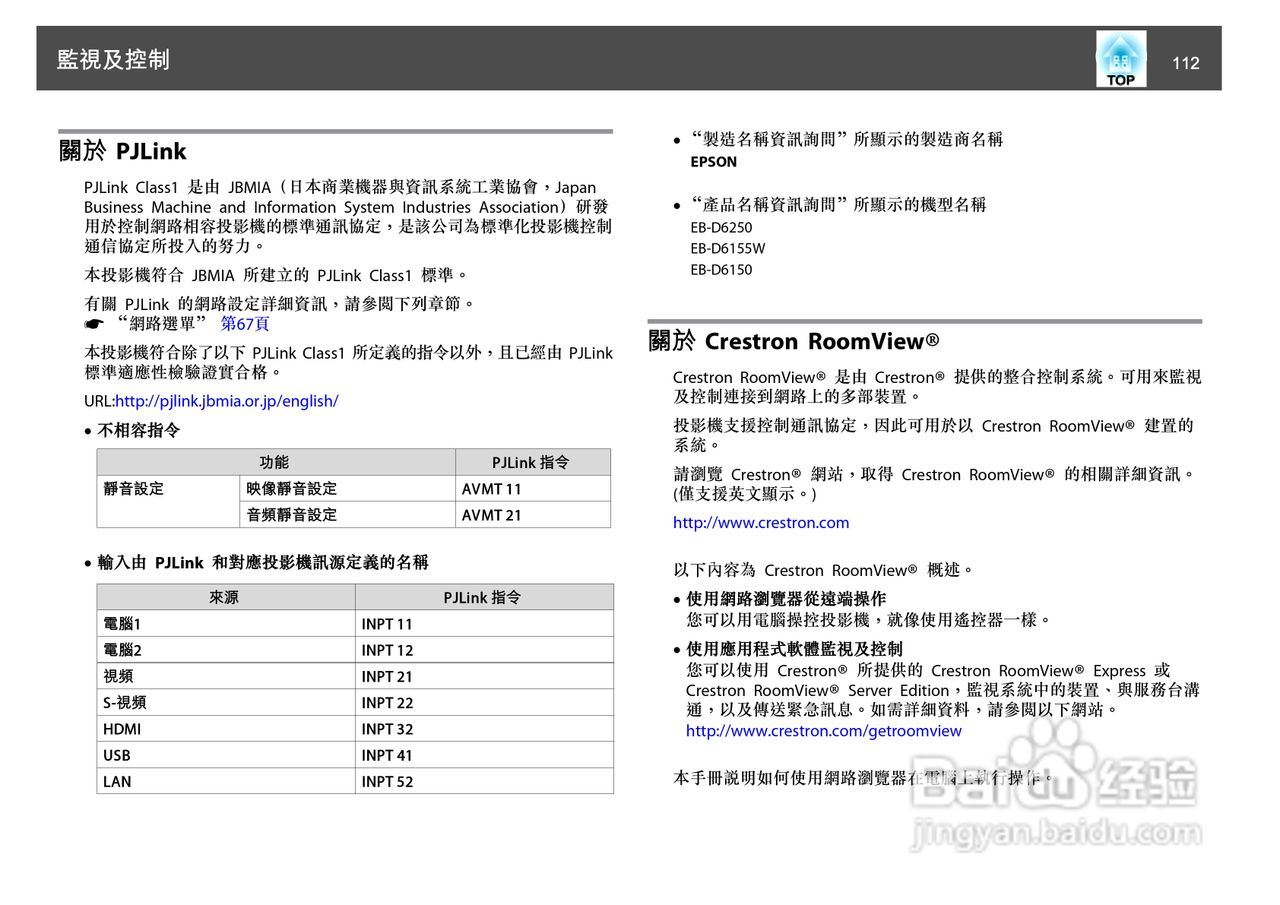Screen dimensions: 1280x905
Task: Open the http://www.crestron.com link
Action: (x=761, y=522)
